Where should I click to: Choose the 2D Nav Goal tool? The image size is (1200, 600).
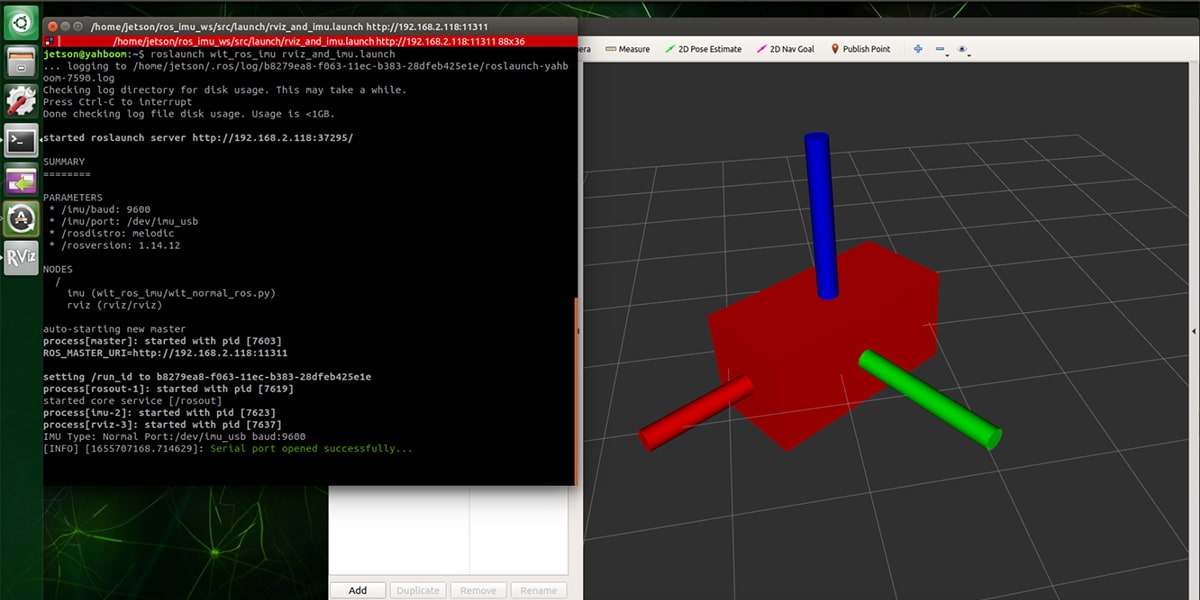(786, 49)
